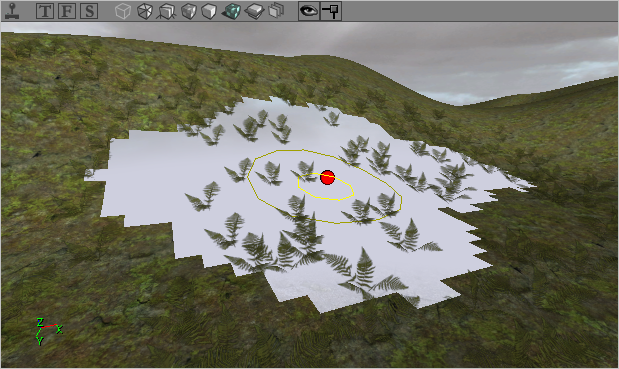Viewport: 619px width, 369px height.
Task: Click the XYZ axis indicator
Action: [x=49, y=331]
